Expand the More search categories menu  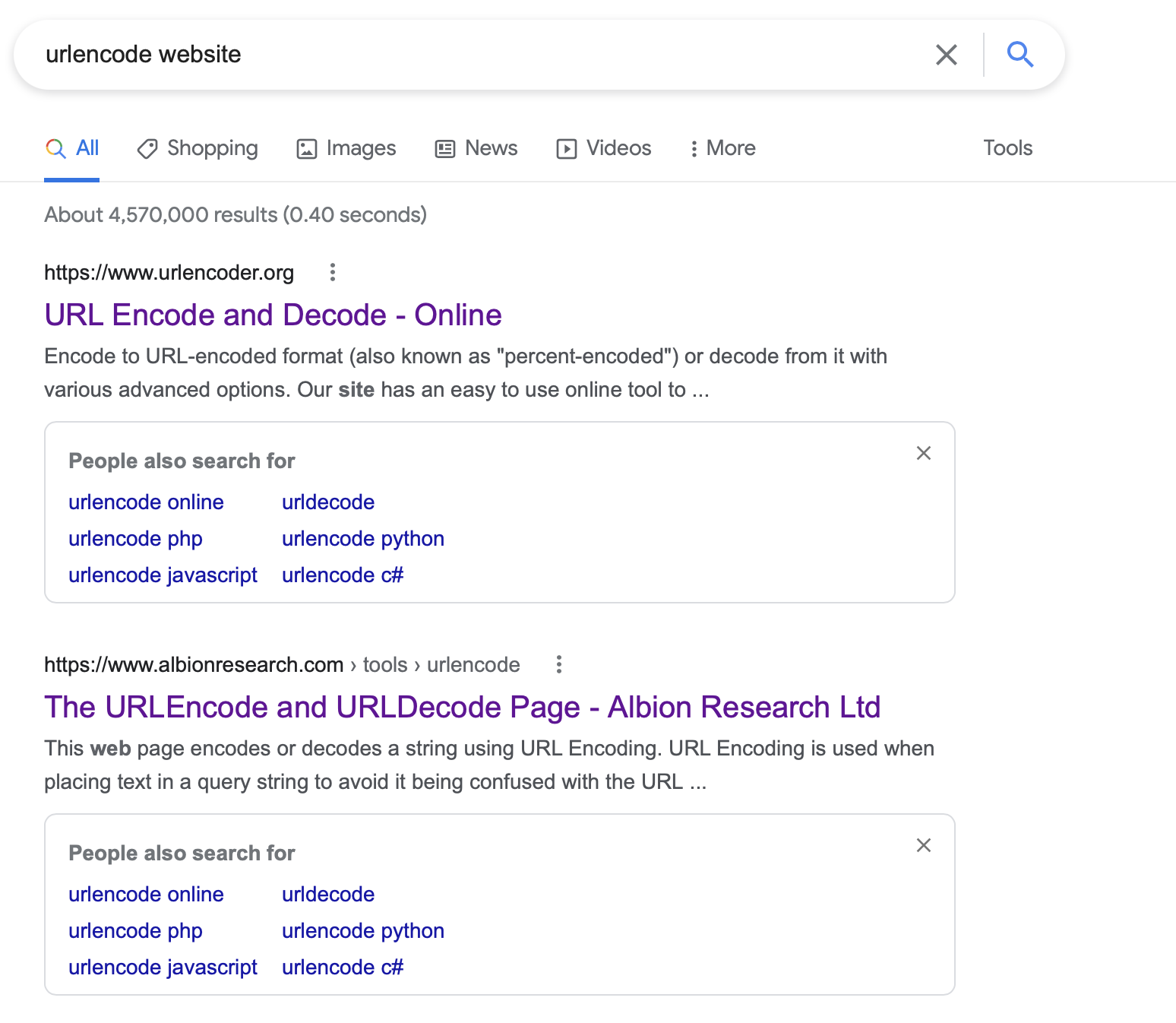pos(722,148)
